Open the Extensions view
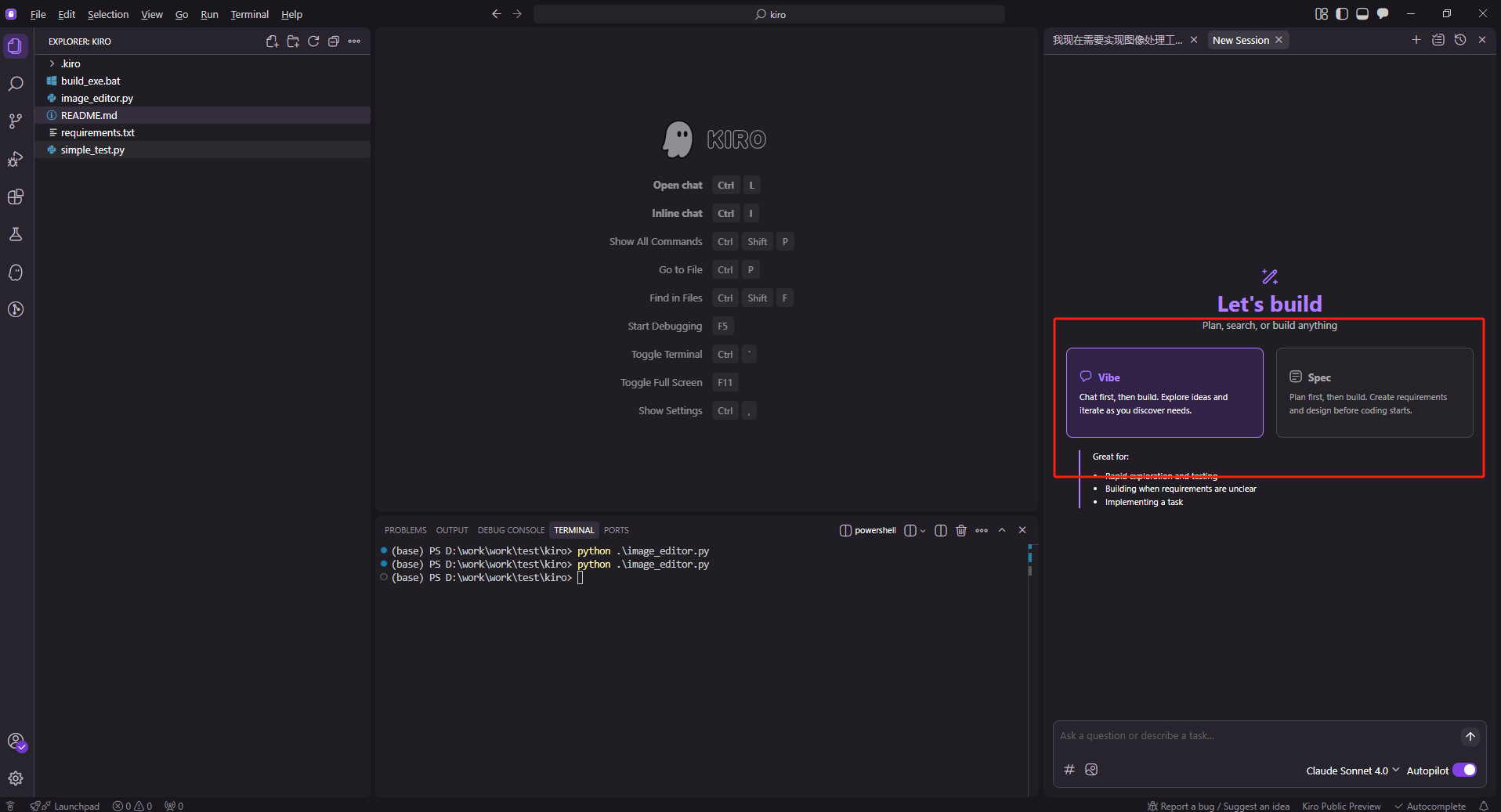This screenshot has width=1501, height=812. coord(16,197)
